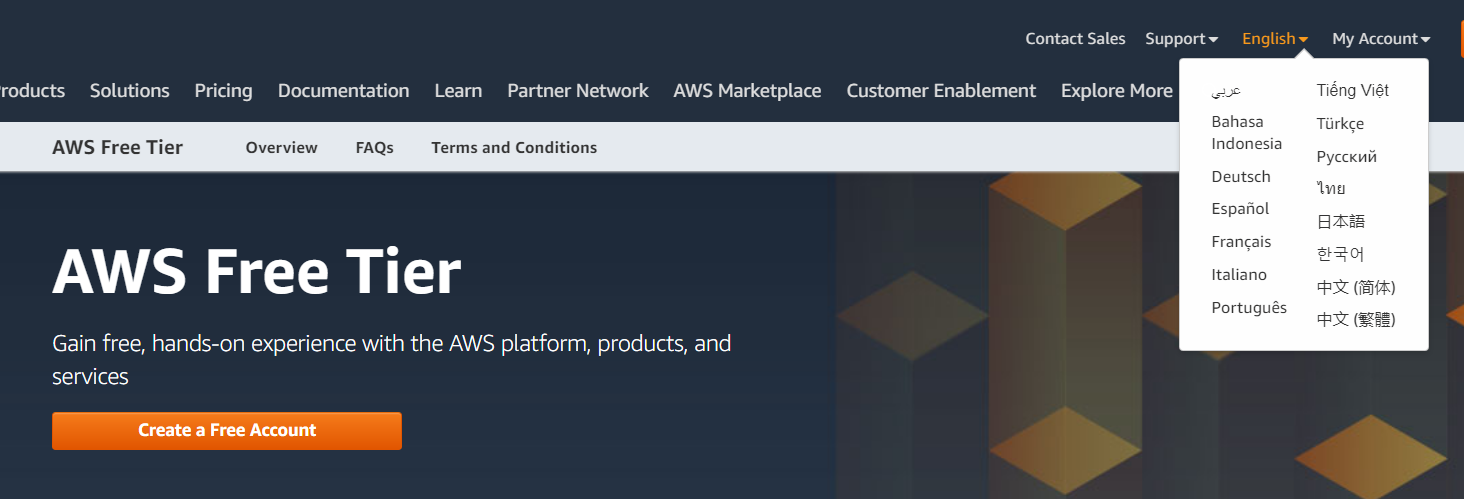Open the Solutions menu
The image size is (1464, 499).
coord(130,91)
